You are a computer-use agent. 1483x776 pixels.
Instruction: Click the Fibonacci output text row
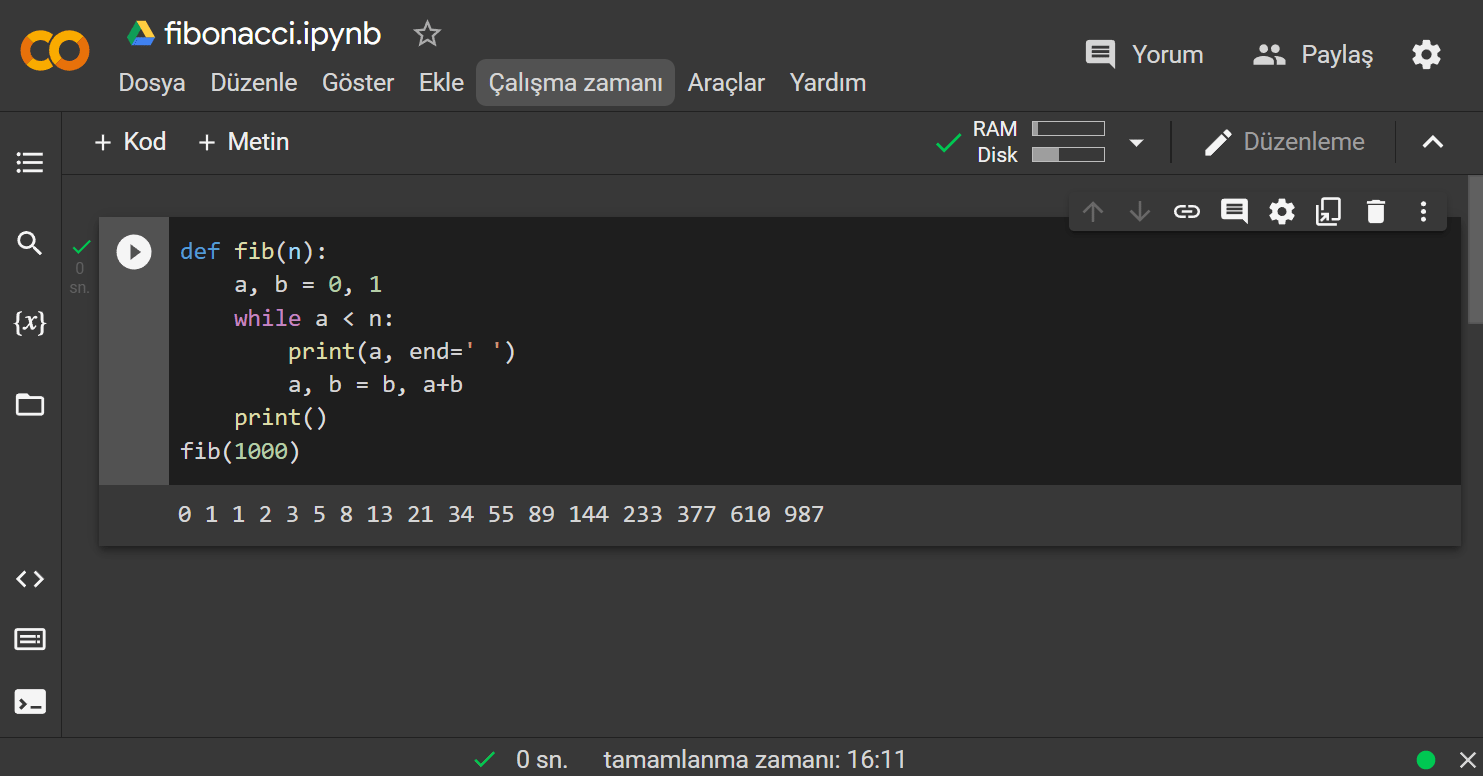(x=501, y=514)
